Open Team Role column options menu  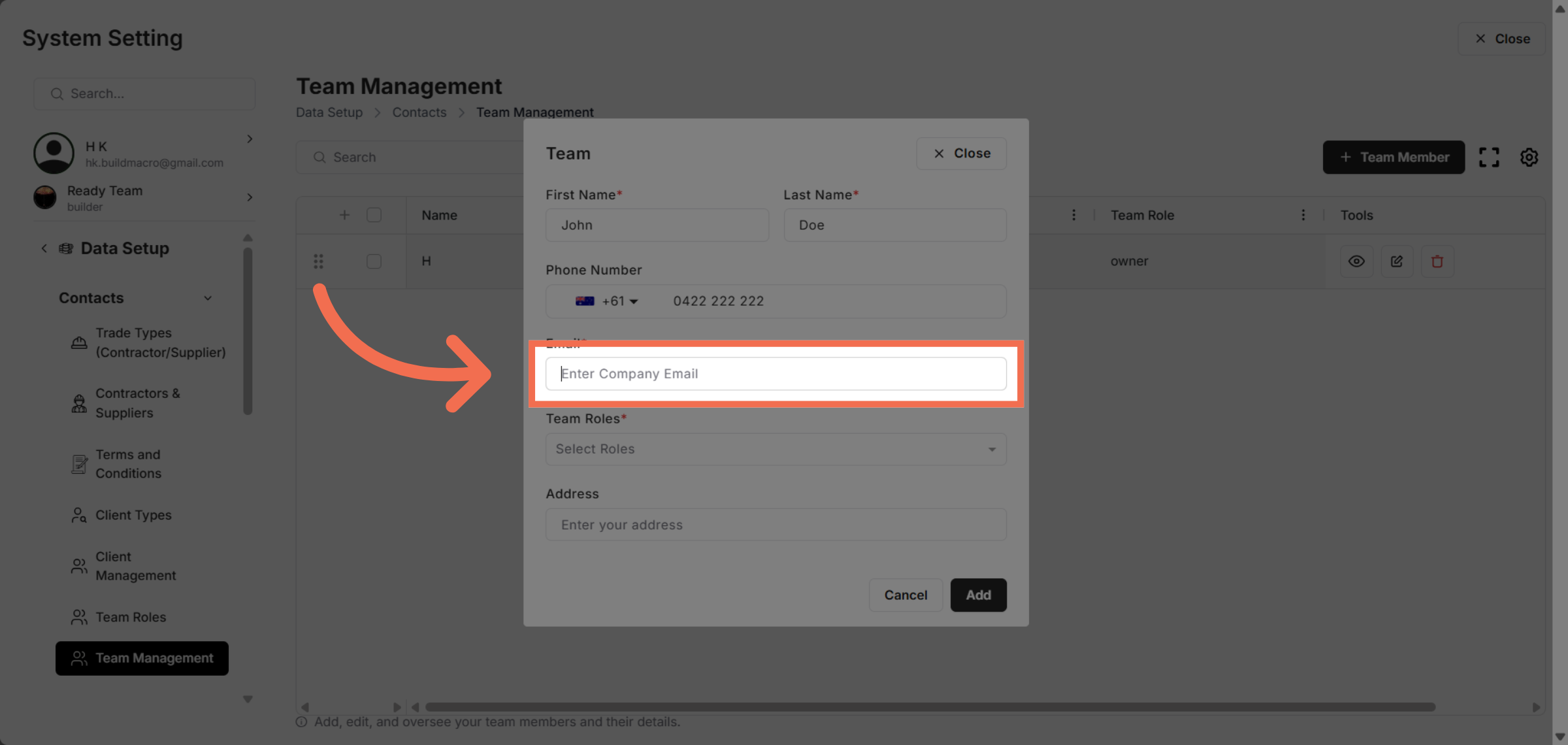pyautogui.click(x=1303, y=215)
